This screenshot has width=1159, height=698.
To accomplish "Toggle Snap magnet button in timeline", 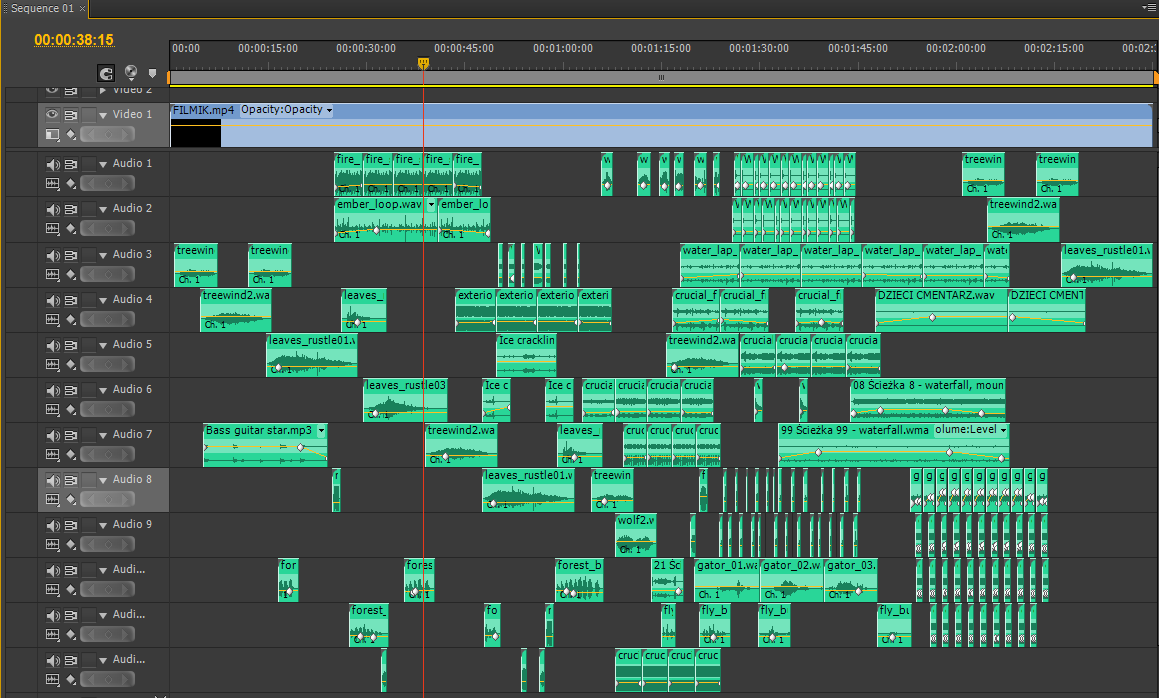I will 106,73.
